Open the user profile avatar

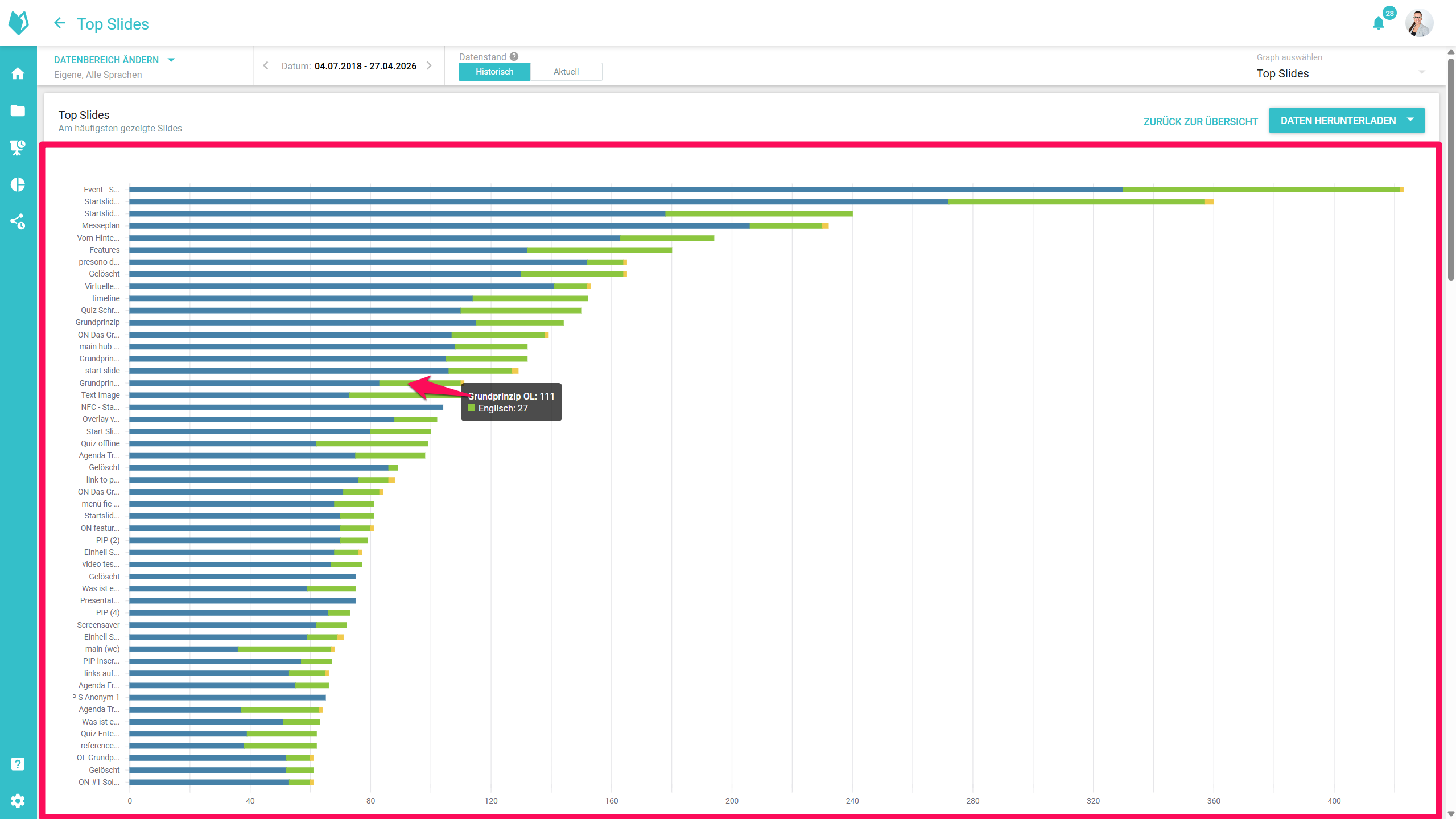click(x=1418, y=23)
